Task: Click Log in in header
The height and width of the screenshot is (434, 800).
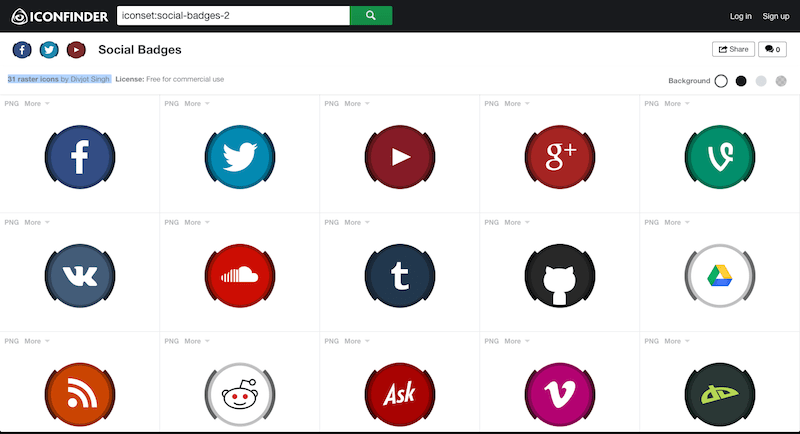Action: (741, 16)
